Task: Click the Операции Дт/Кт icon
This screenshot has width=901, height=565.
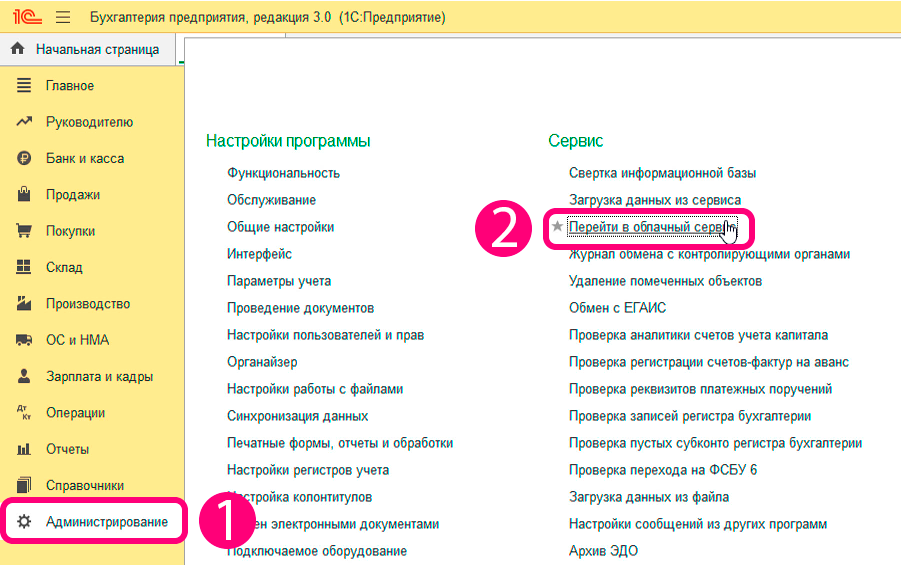Action: (x=24, y=413)
